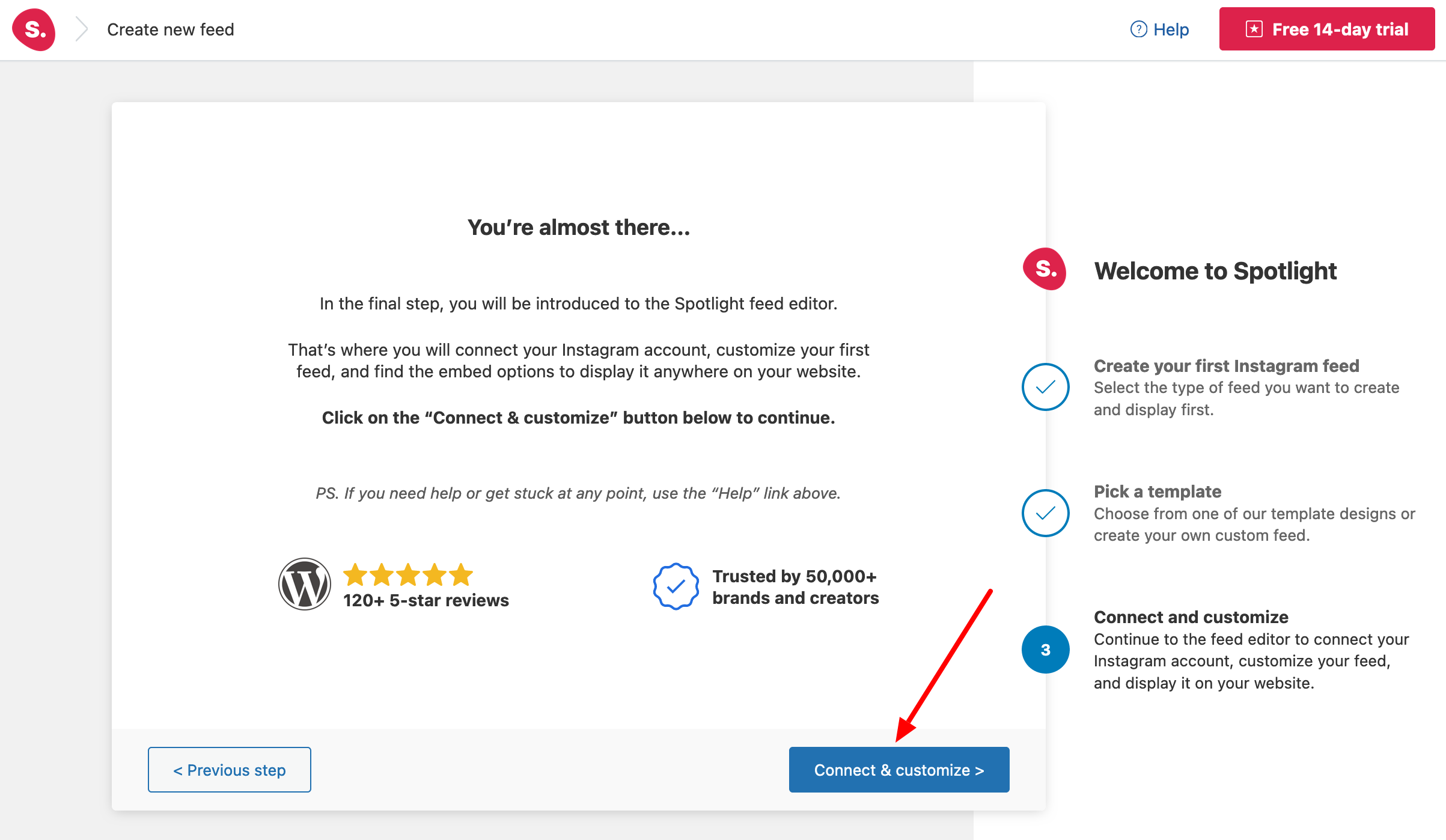Open the Help link
1446x840 pixels.
coord(1159,29)
